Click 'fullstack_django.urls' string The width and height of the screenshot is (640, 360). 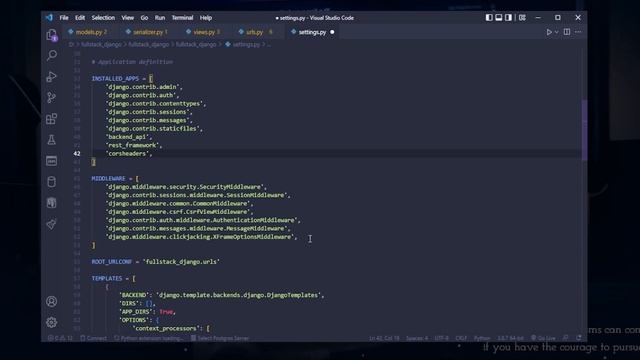(181, 262)
